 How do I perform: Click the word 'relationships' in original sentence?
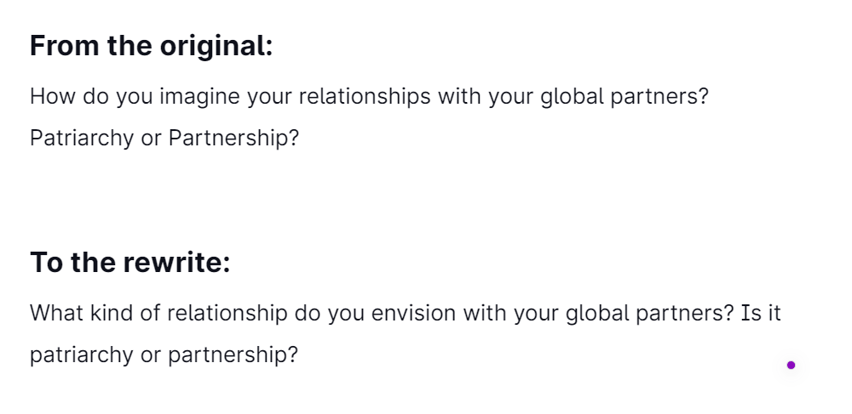365,97
